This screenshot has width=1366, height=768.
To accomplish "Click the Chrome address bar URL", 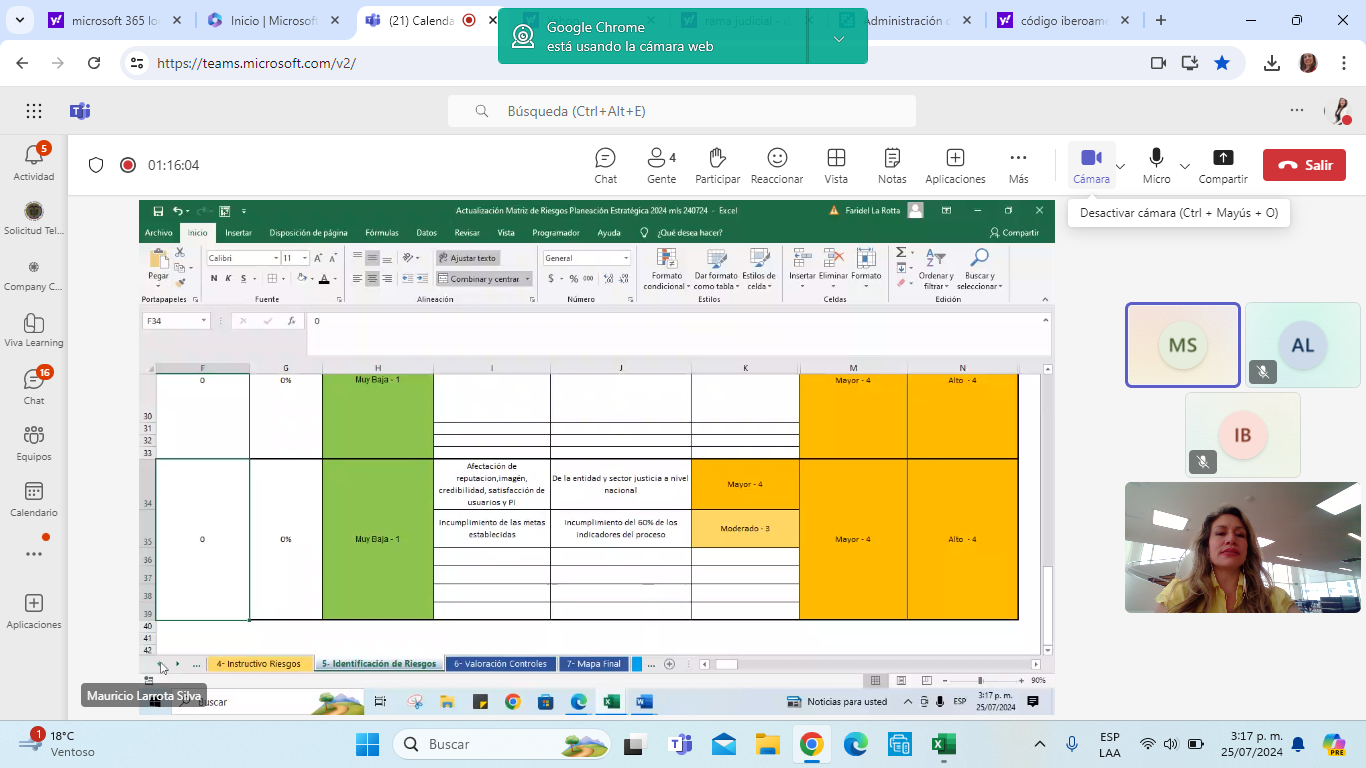I will pyautogui.click(x=256, y=63).
